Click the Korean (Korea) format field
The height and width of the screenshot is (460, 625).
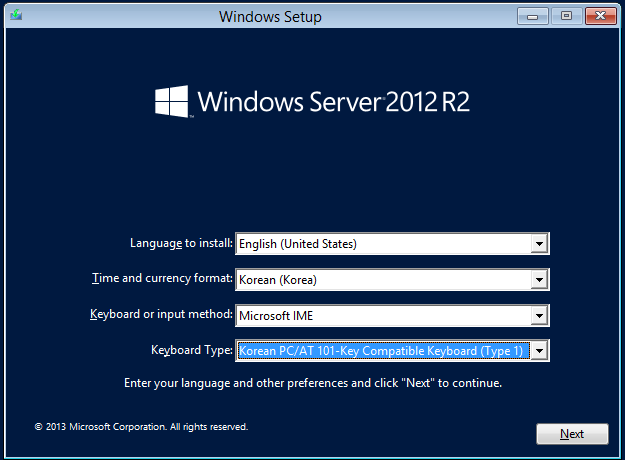click(392, 279)
